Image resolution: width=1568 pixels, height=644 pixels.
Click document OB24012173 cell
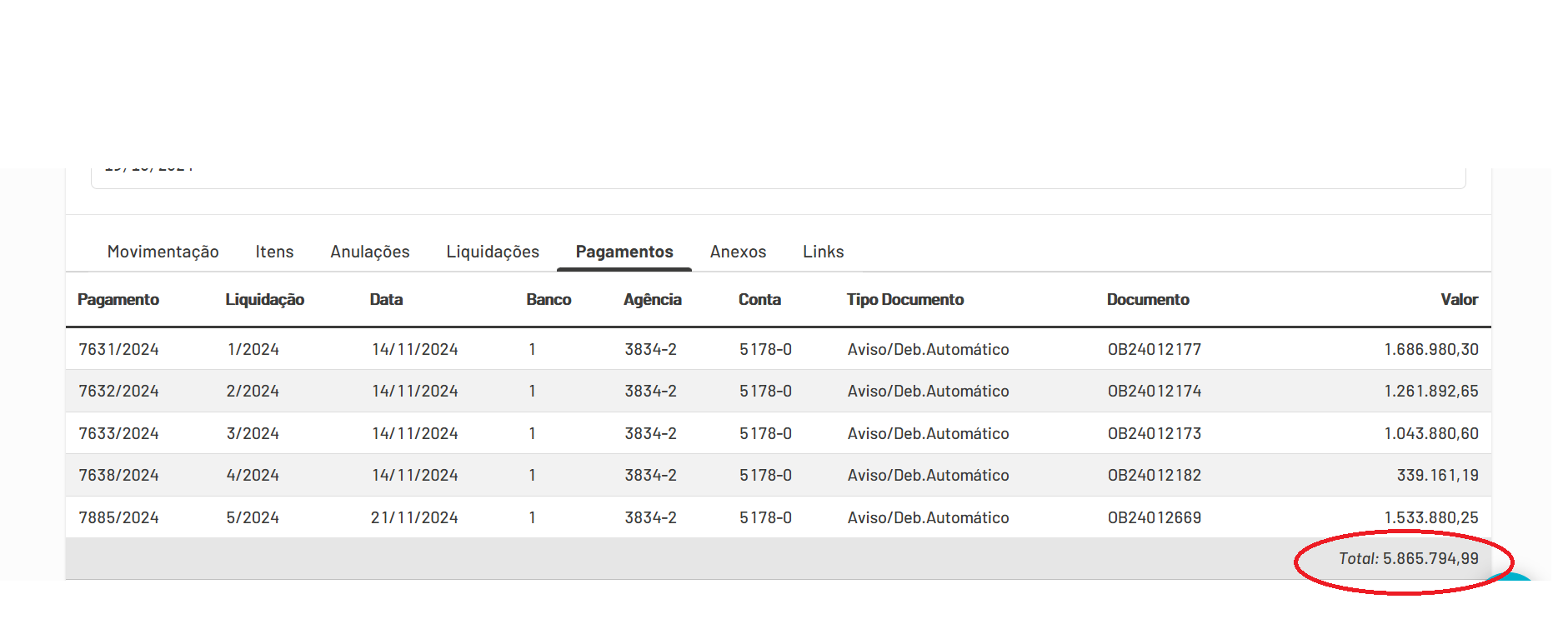[x=1155, y=433]
